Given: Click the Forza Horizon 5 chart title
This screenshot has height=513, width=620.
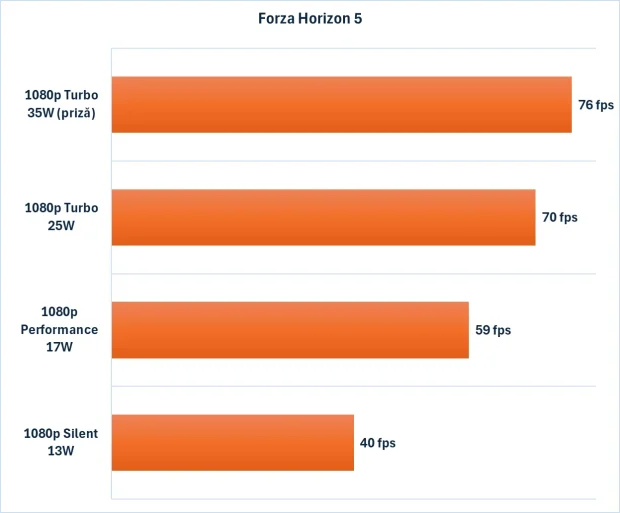Looking at the screenshot, I should 310,19.
